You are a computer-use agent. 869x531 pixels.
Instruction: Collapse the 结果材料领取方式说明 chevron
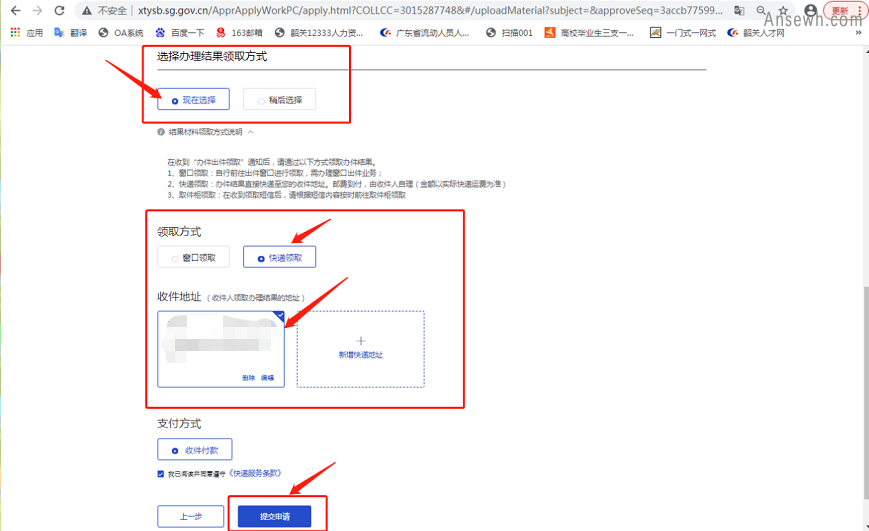250,132
